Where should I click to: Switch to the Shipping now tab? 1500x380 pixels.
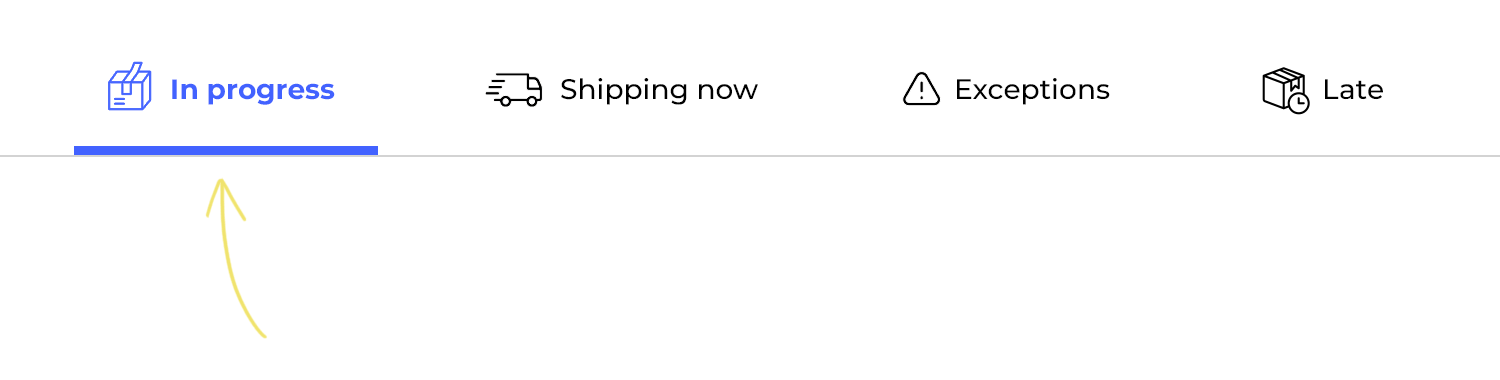pos(622,89)
